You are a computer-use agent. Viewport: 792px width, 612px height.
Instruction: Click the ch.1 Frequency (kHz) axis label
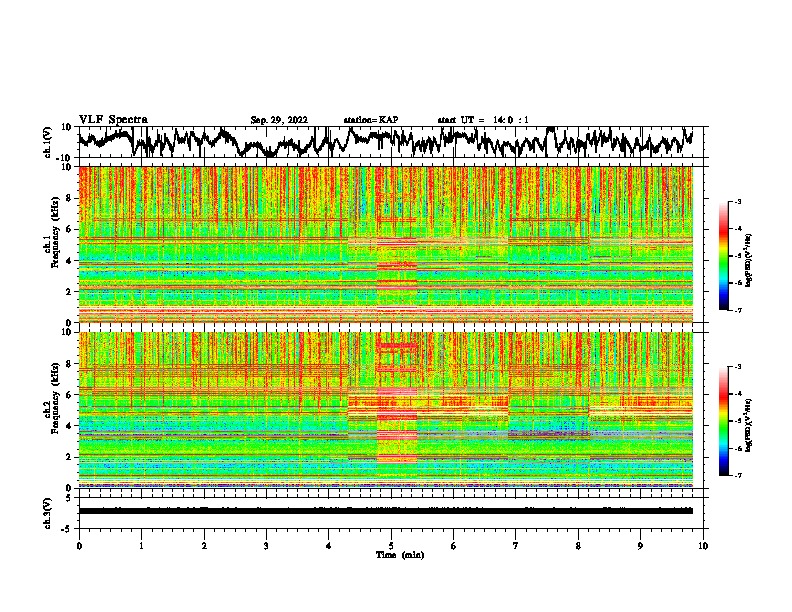click(55, 233)
